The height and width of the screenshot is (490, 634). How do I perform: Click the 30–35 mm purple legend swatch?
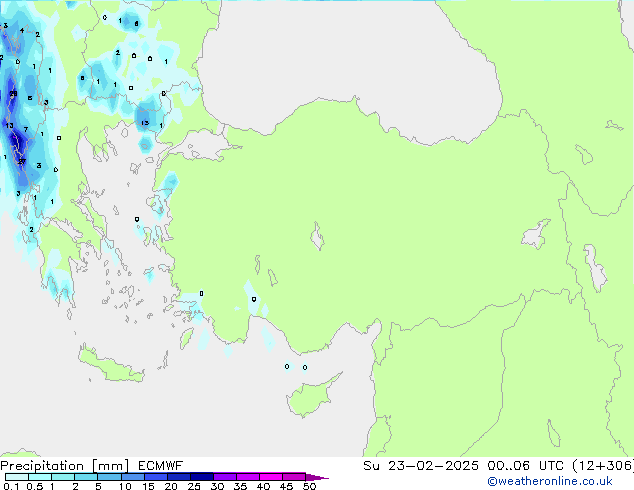point(224,477)
